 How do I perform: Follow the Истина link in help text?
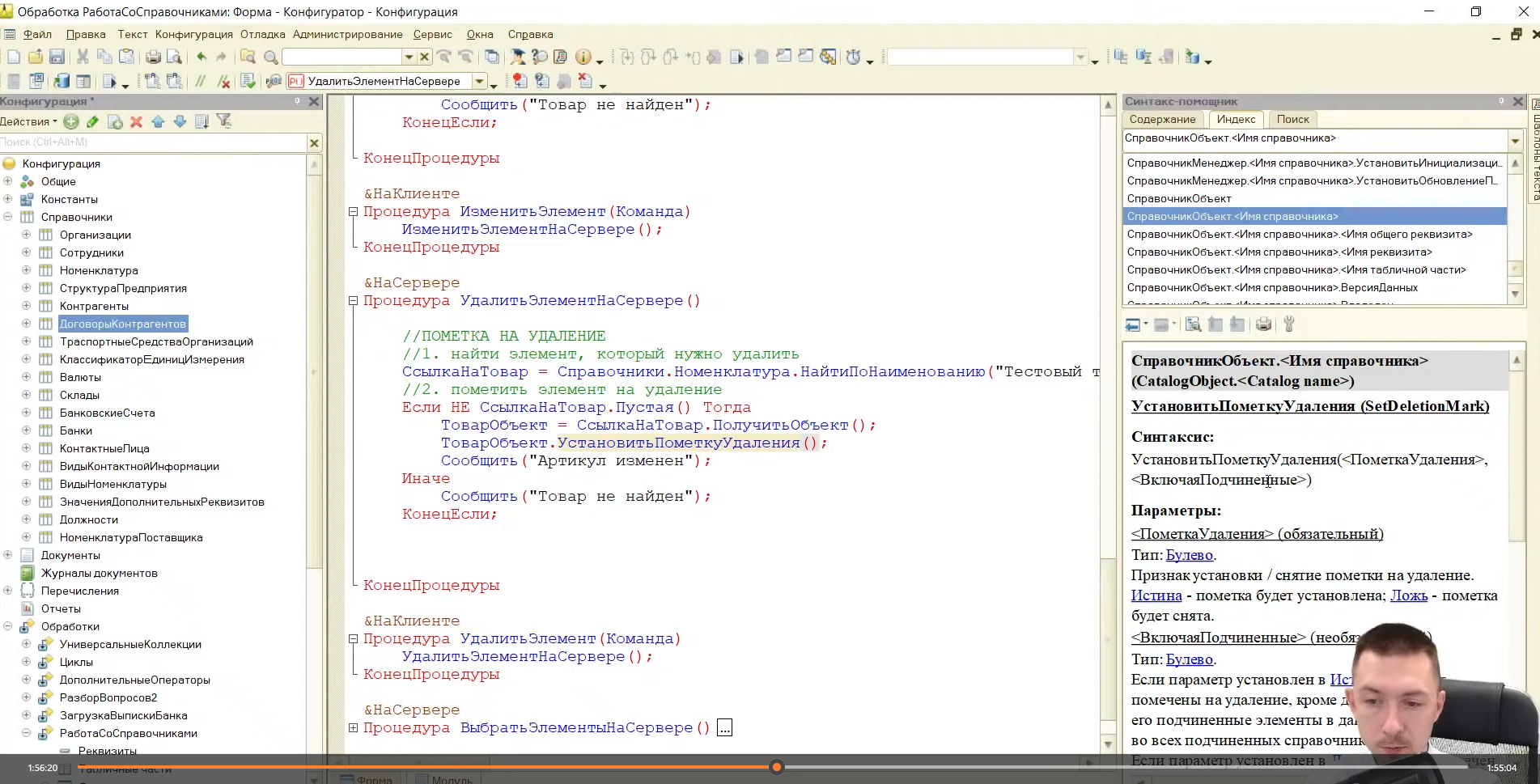pos(1156,595)
